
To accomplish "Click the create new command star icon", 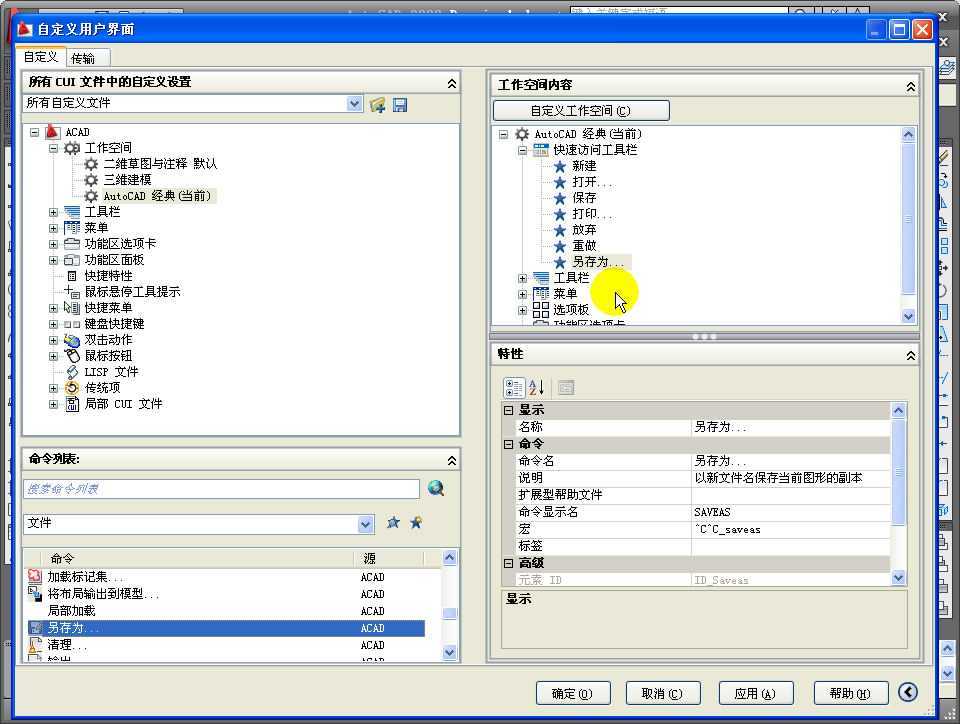I will [393, 523].
